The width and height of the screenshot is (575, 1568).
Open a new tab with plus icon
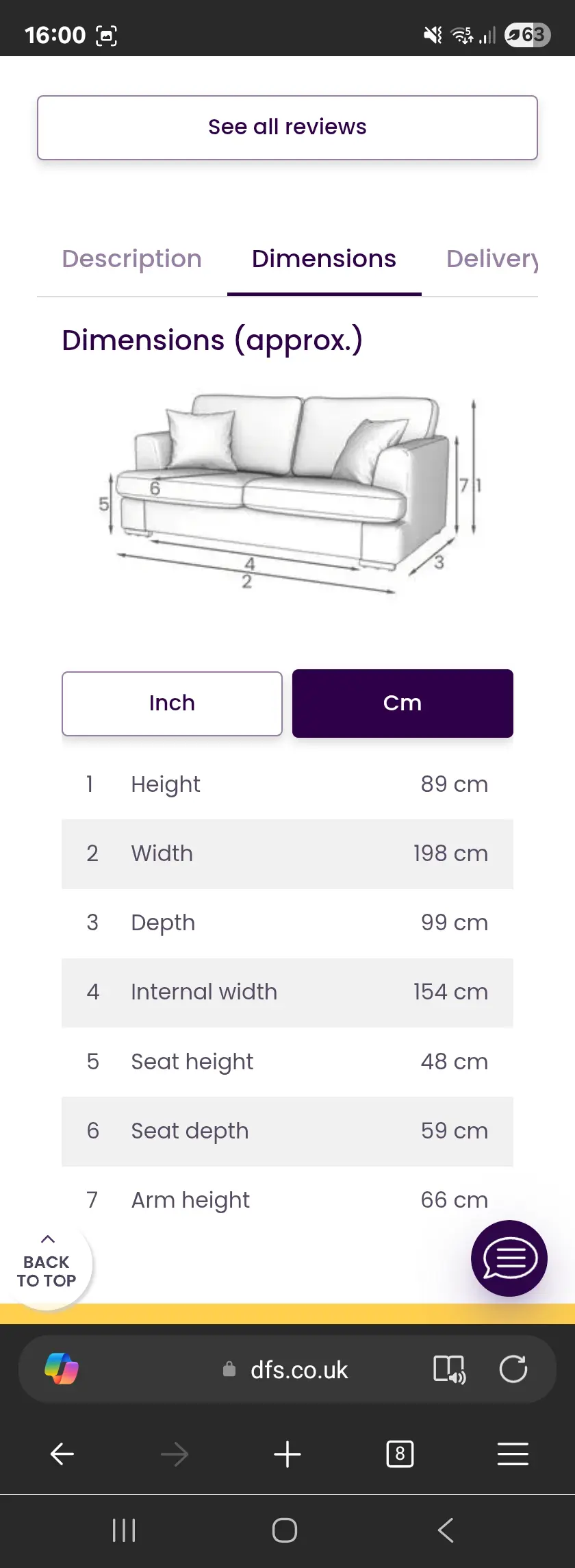[287, 1454]
